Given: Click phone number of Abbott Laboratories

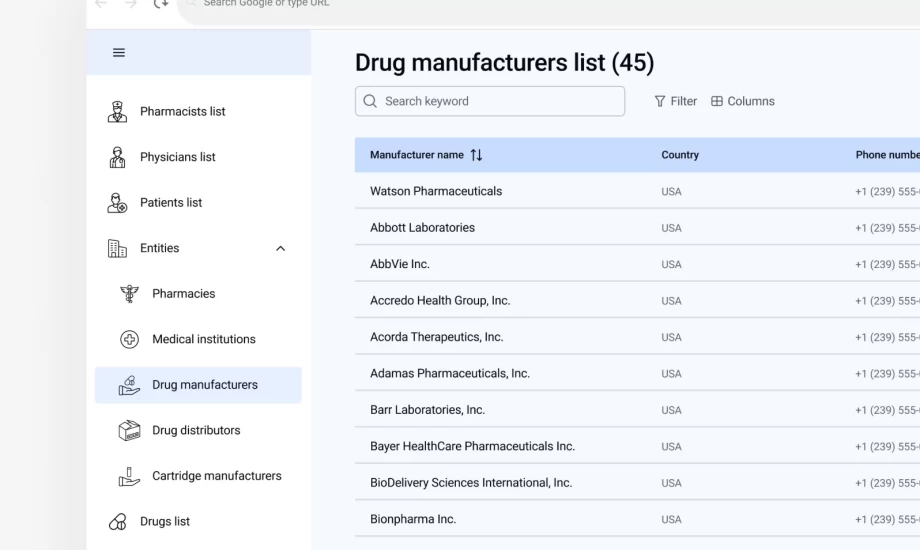Looking at the screenshot, I should [887, 228].
